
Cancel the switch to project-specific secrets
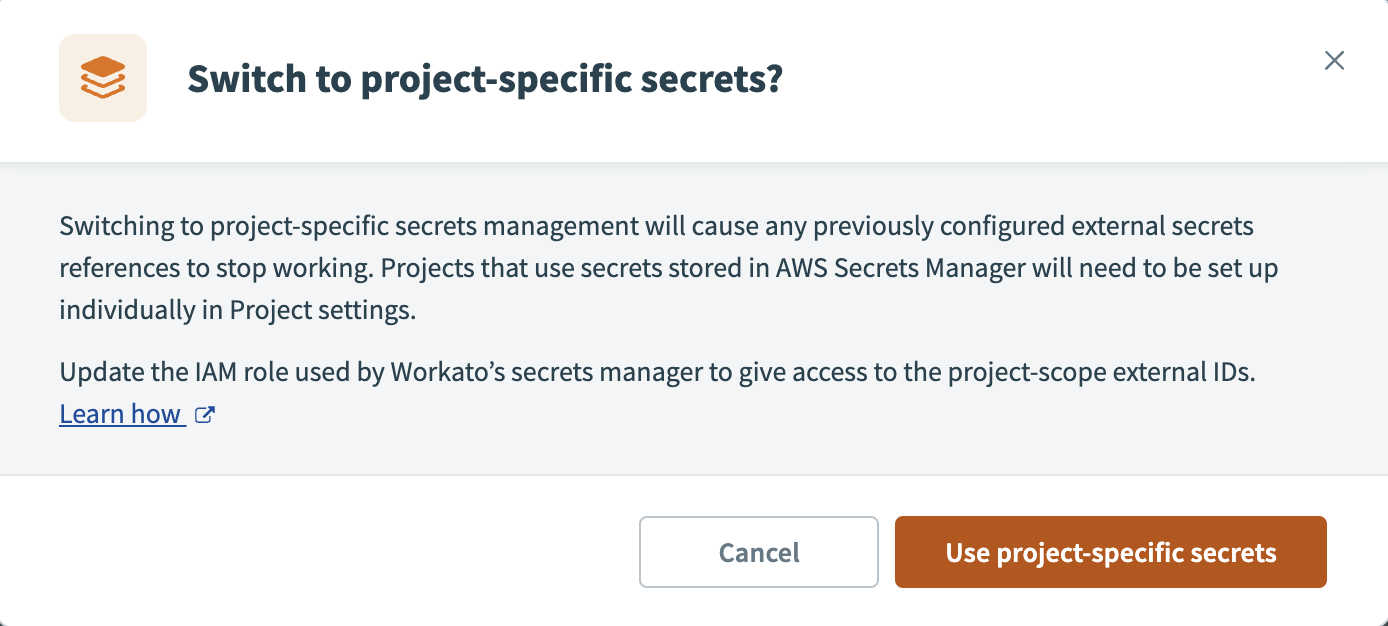758,552
